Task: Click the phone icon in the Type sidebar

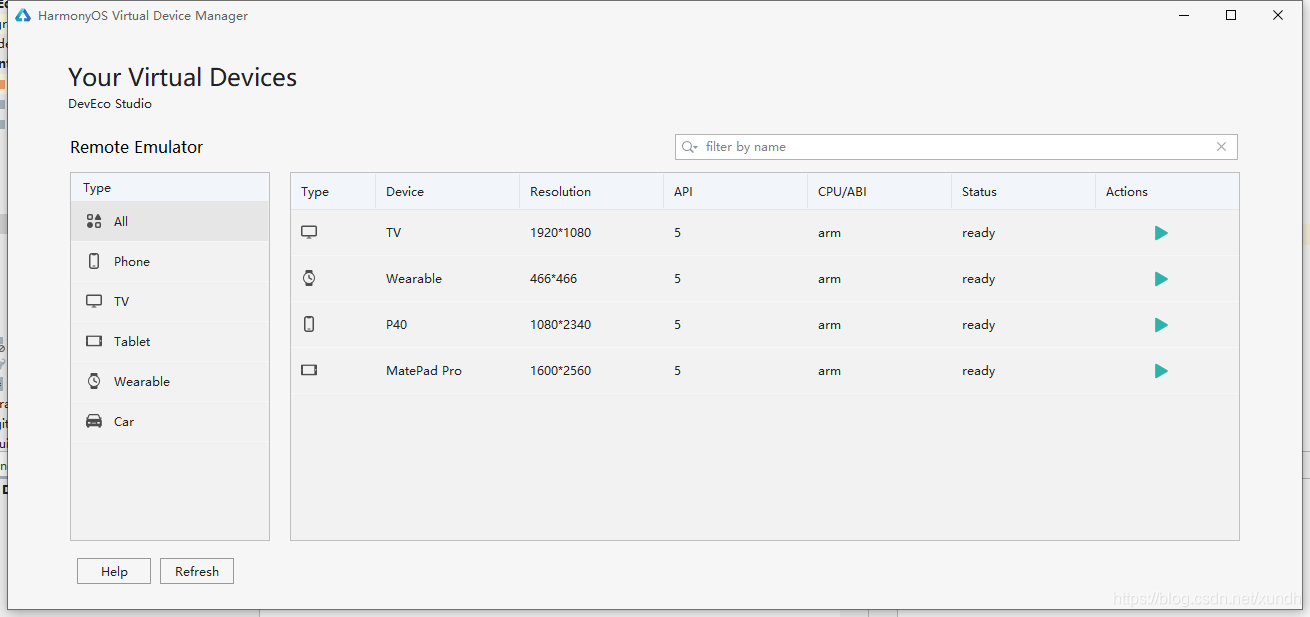Action: [x=94, y=261]
